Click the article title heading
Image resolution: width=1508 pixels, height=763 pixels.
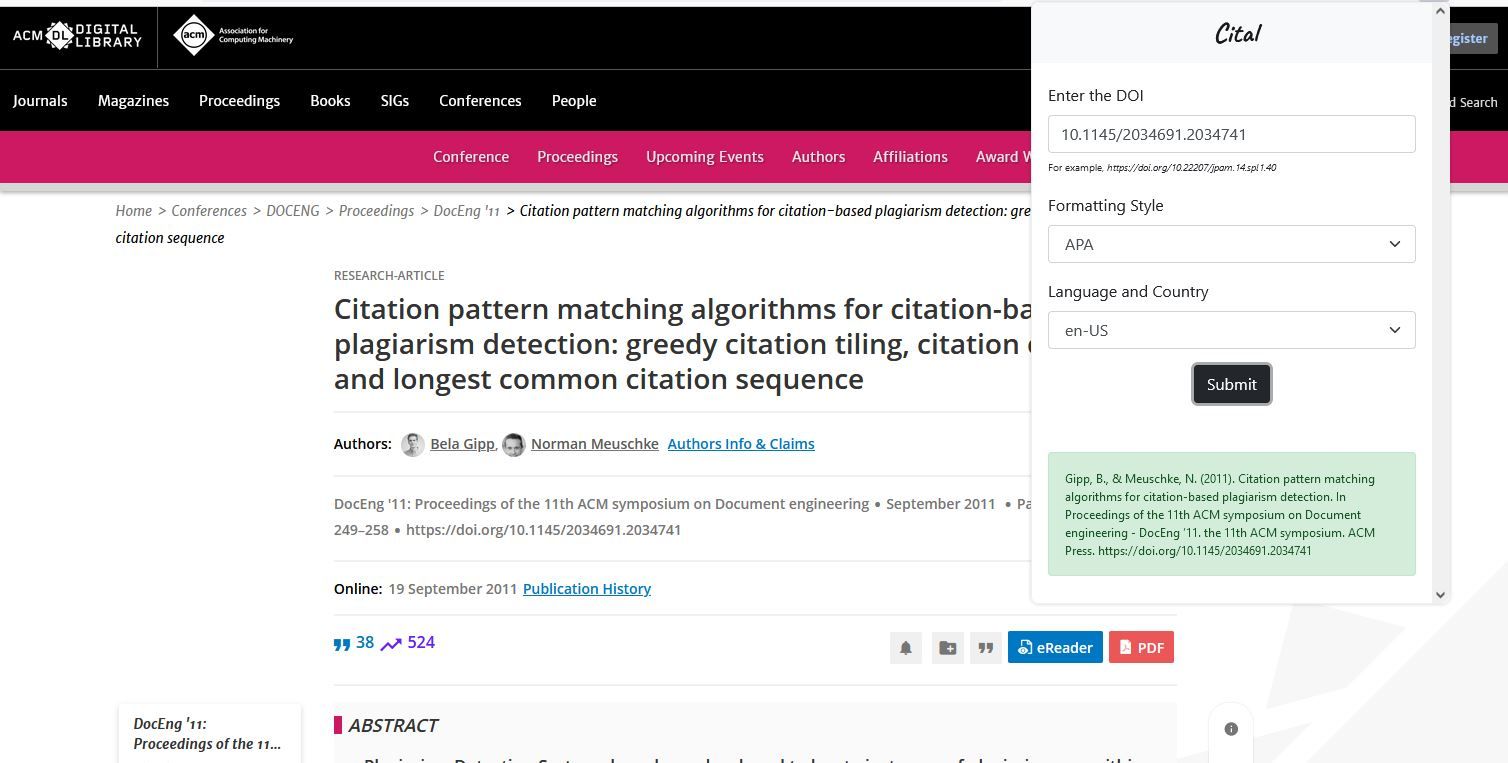pos(682,344)
